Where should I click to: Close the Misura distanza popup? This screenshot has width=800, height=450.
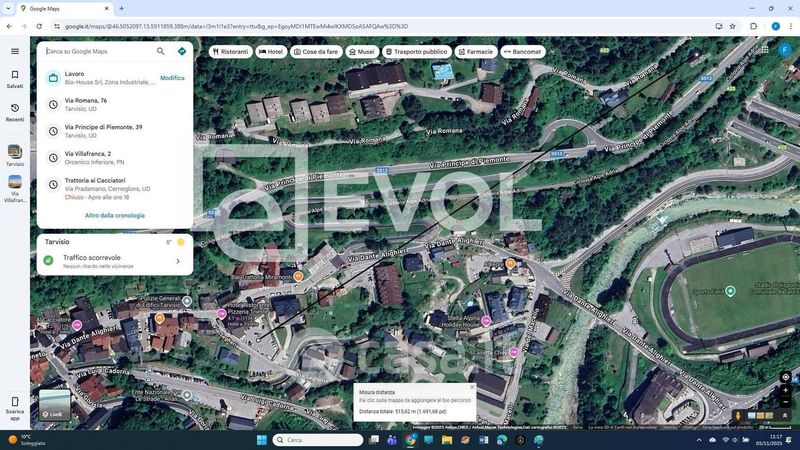(x=472, y=387)
